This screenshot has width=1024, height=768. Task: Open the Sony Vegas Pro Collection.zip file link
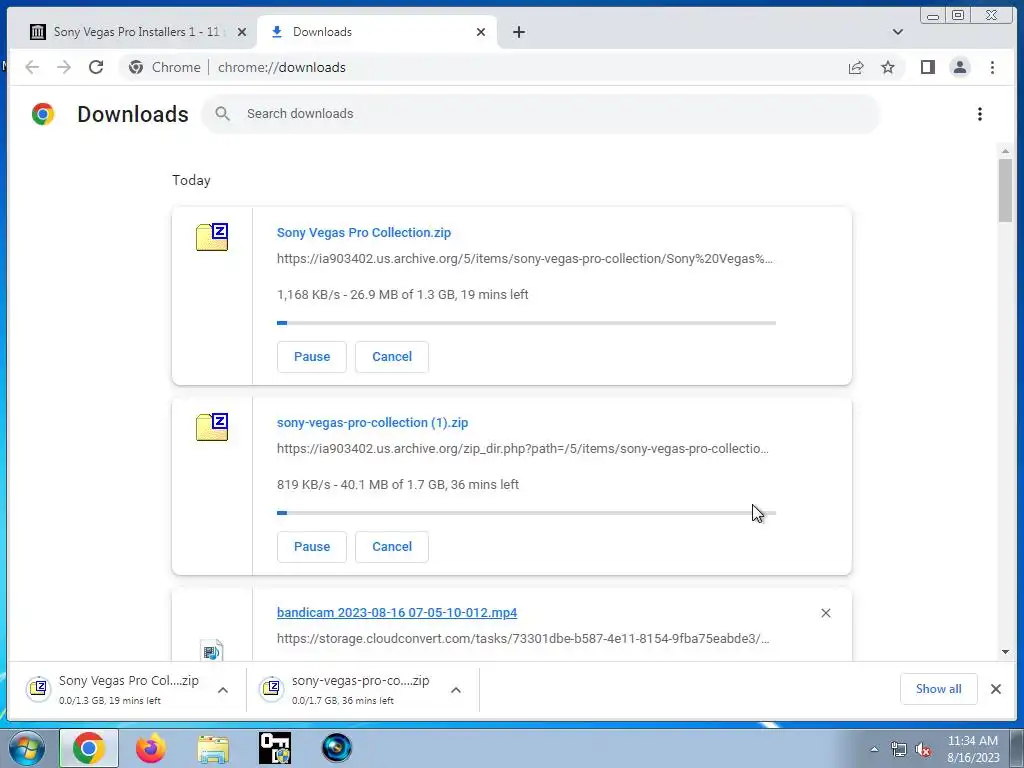click(x=364, y=232)
